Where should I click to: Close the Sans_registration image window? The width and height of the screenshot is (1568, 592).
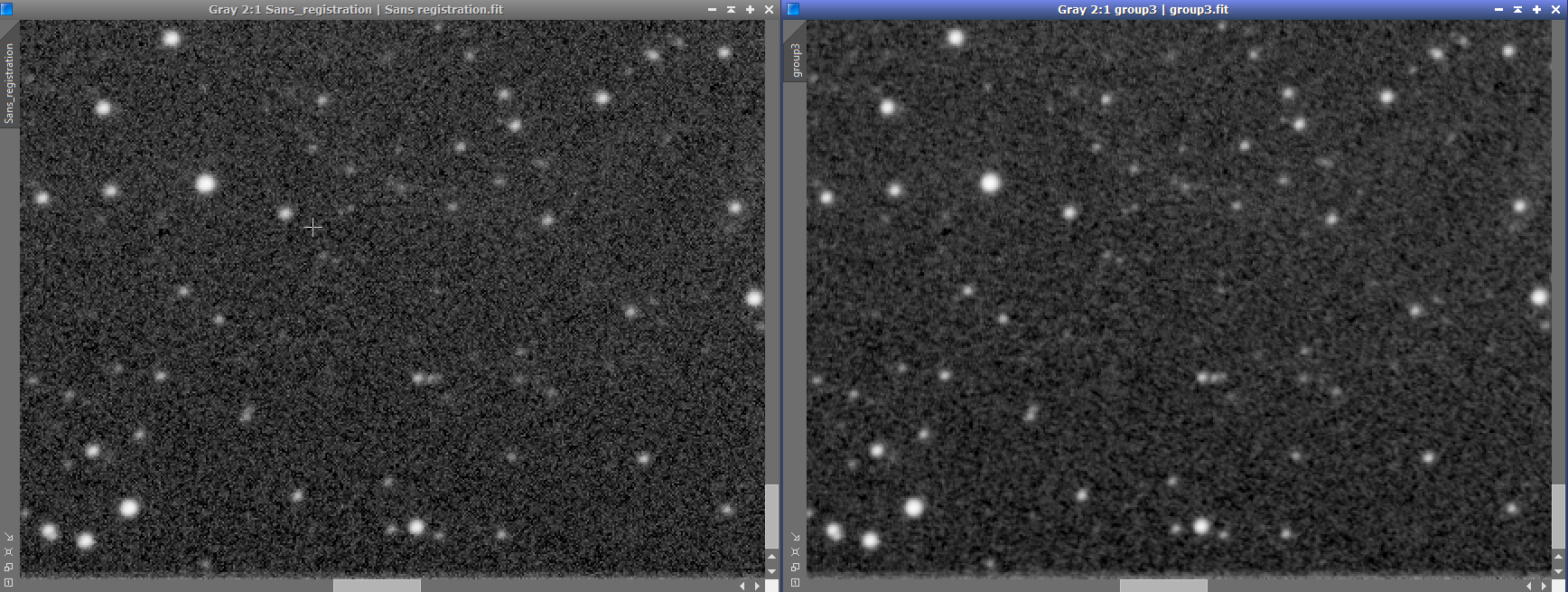coord(769,9)
